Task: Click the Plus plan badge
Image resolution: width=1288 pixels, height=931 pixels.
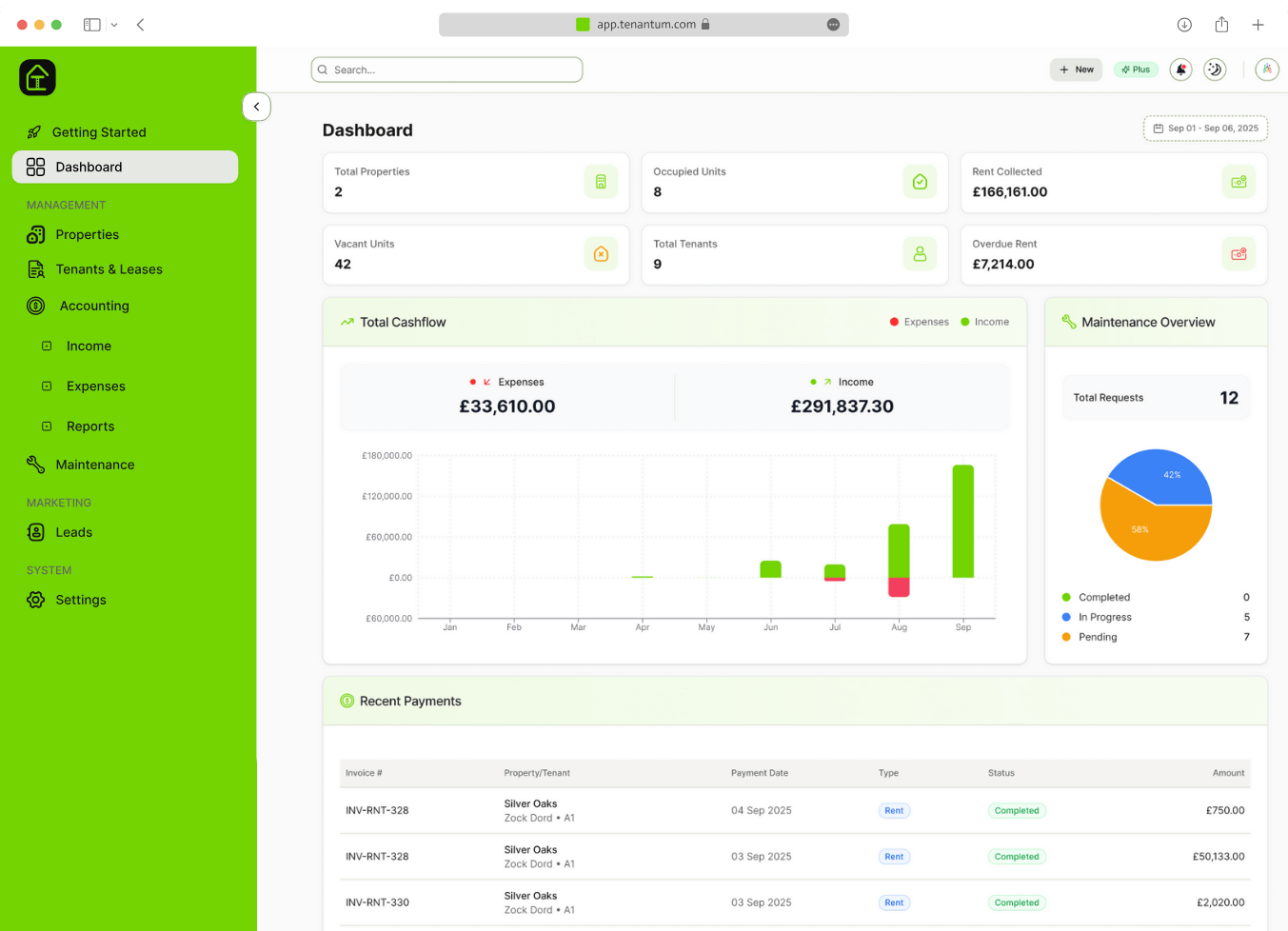Action: 1135,69
